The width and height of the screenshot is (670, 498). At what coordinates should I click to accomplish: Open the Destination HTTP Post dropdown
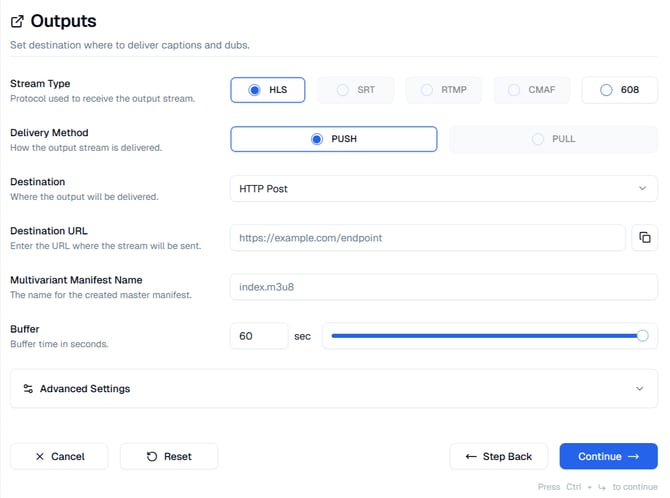pyautogui.click(x=443, y=188)
